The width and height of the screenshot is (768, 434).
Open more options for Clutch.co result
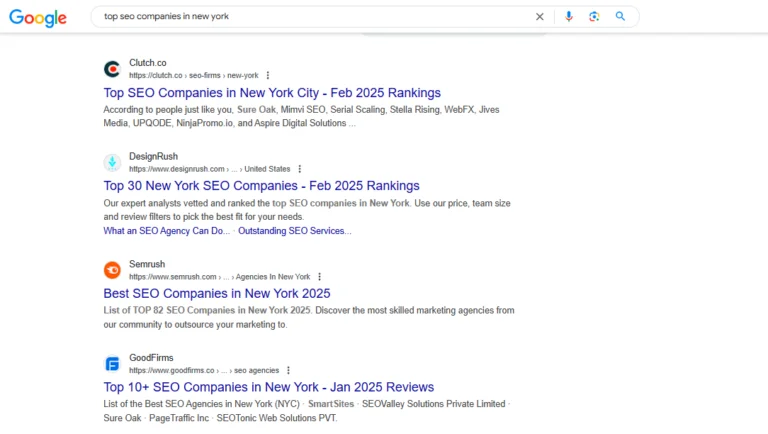tap(268, 75)
